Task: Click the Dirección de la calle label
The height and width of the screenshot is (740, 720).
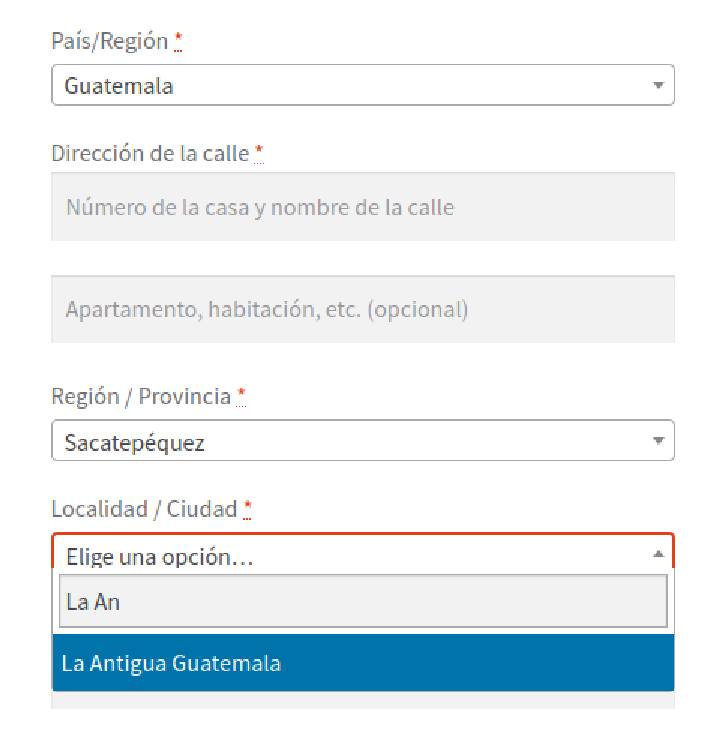Action: tap(150, 154)
